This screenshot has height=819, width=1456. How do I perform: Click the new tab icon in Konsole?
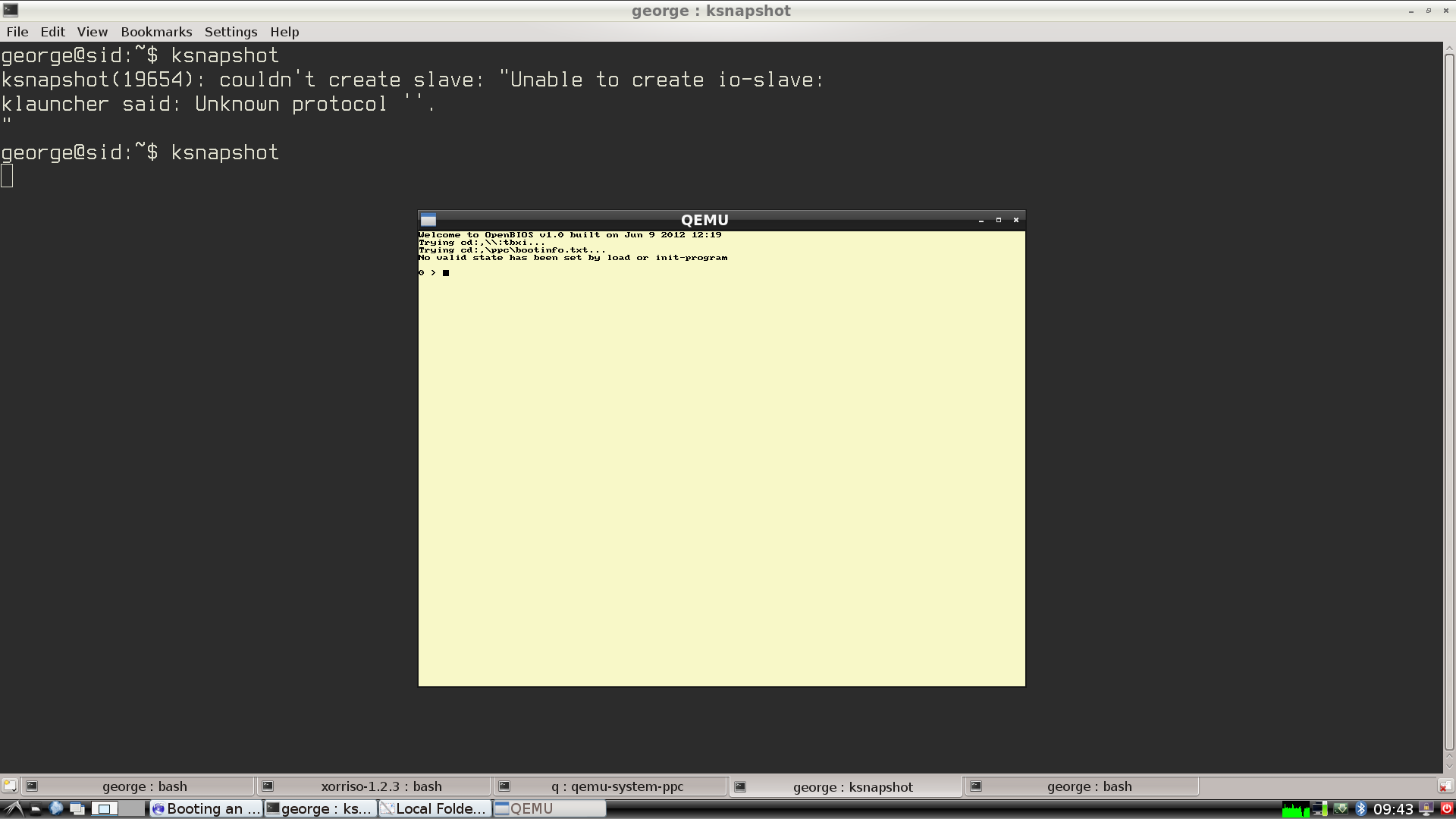(9, 786)
